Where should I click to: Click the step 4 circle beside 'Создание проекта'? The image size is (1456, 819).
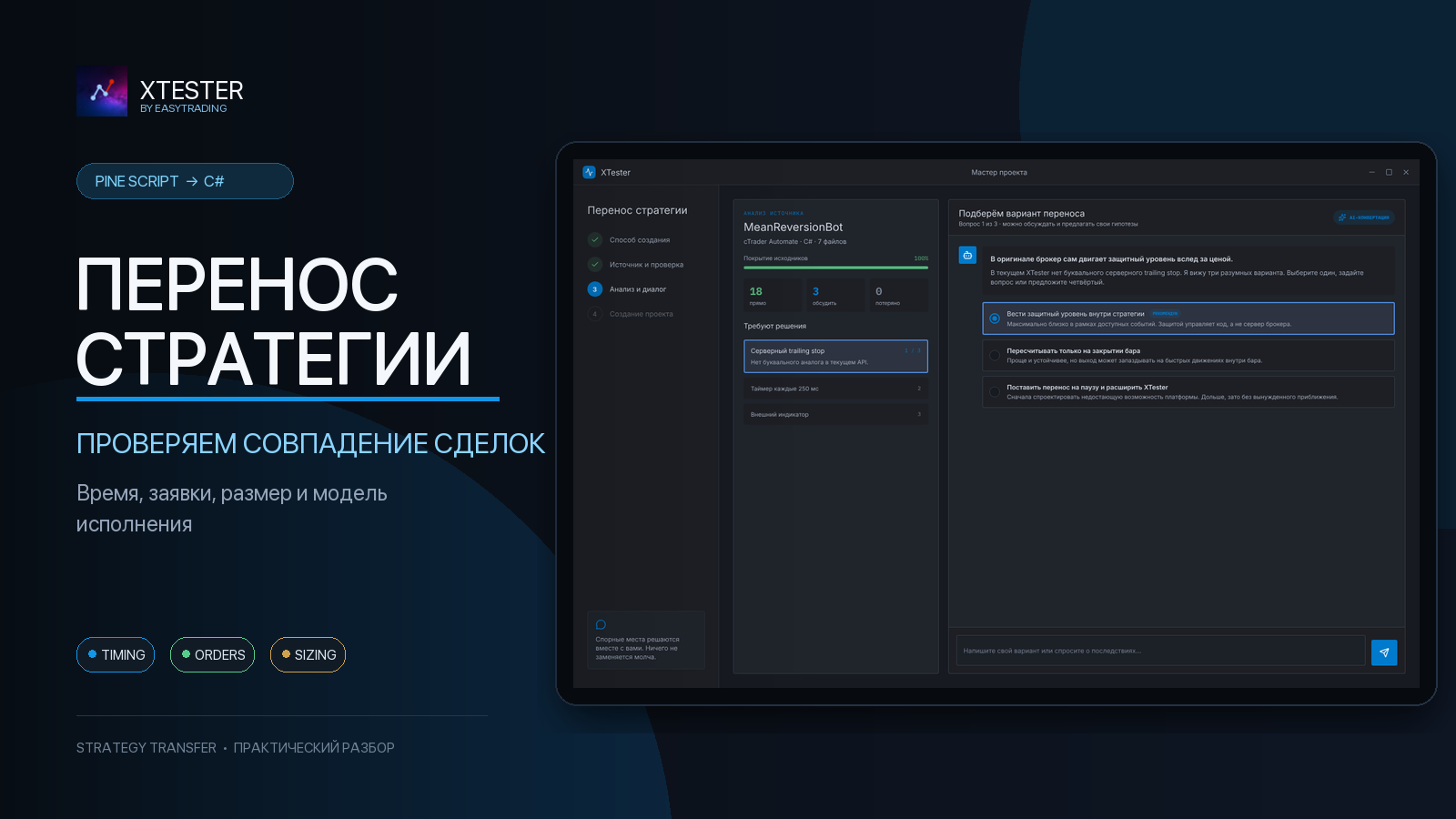coord(595,314)
